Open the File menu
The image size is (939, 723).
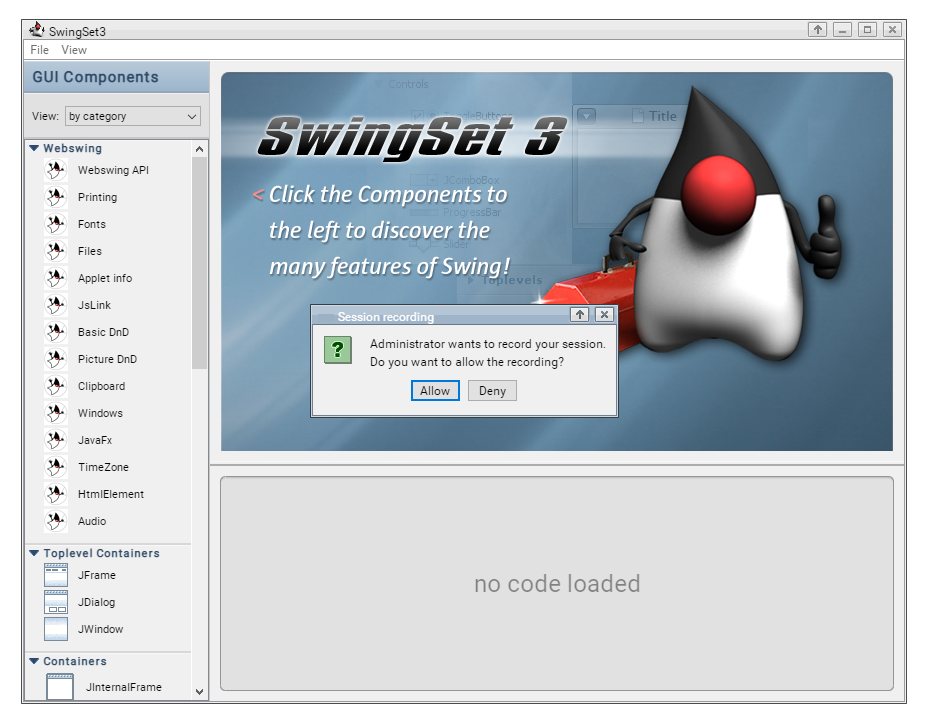click(40, 50)
